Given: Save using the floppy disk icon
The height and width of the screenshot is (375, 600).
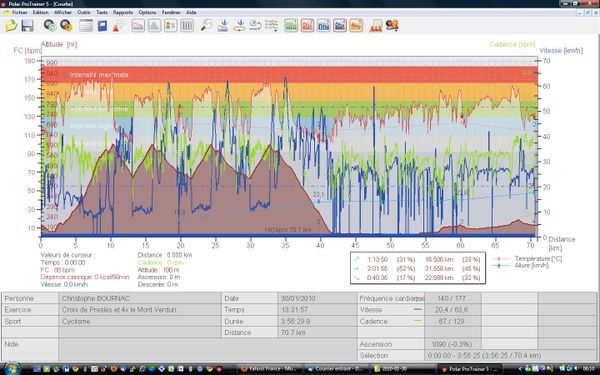Looking at the screenshot, I should (x=28, y=26).
